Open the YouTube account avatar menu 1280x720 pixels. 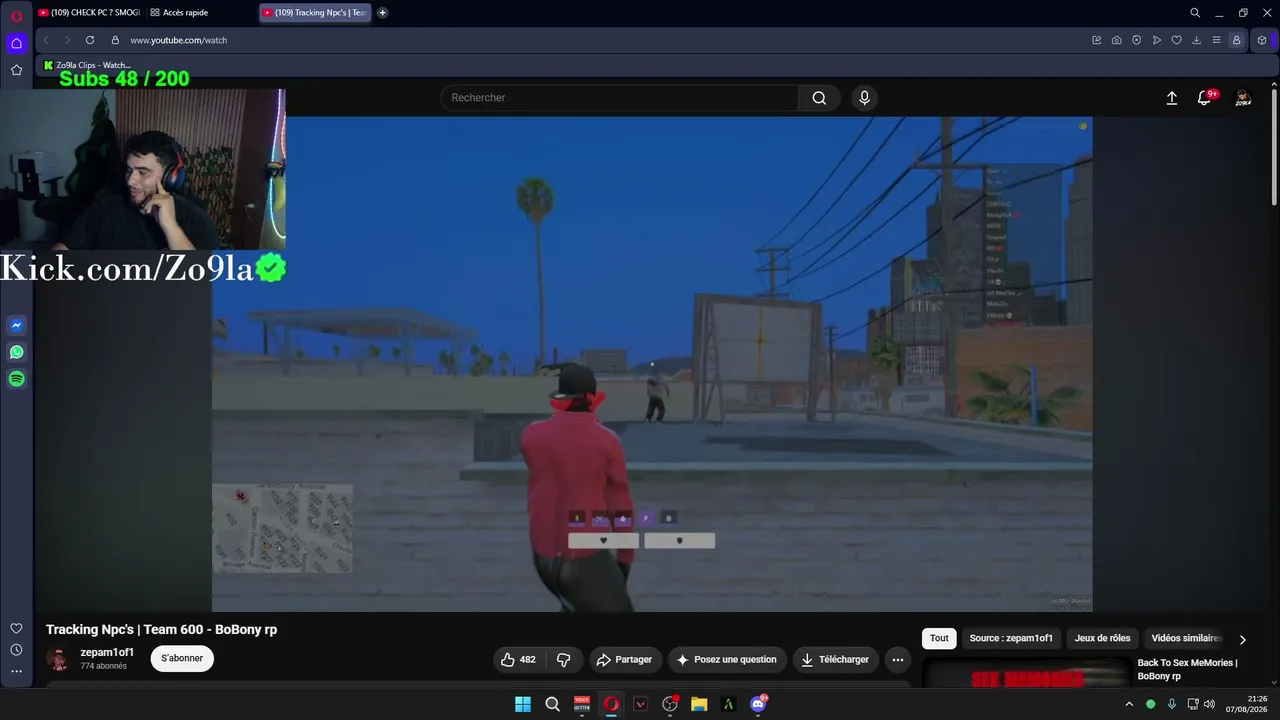(1243, 98)
